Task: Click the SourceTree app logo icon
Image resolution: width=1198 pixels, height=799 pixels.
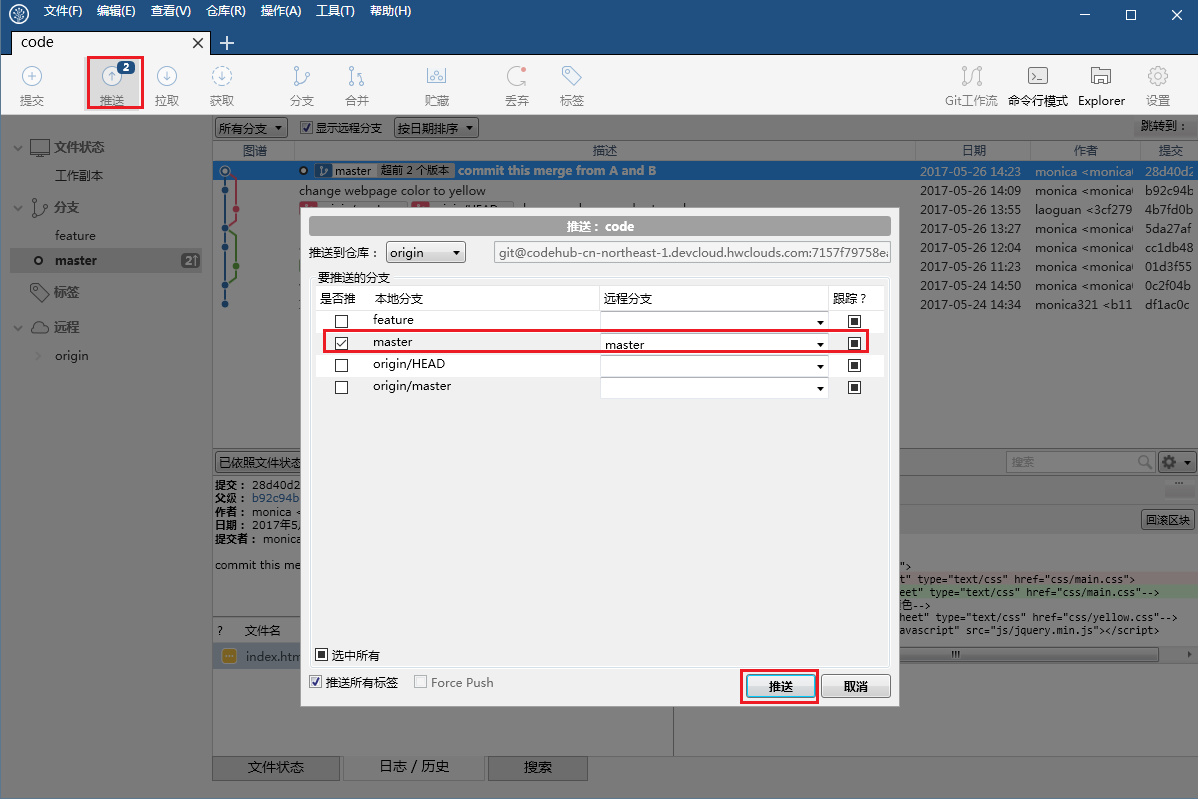Action: tap(18, 13)
